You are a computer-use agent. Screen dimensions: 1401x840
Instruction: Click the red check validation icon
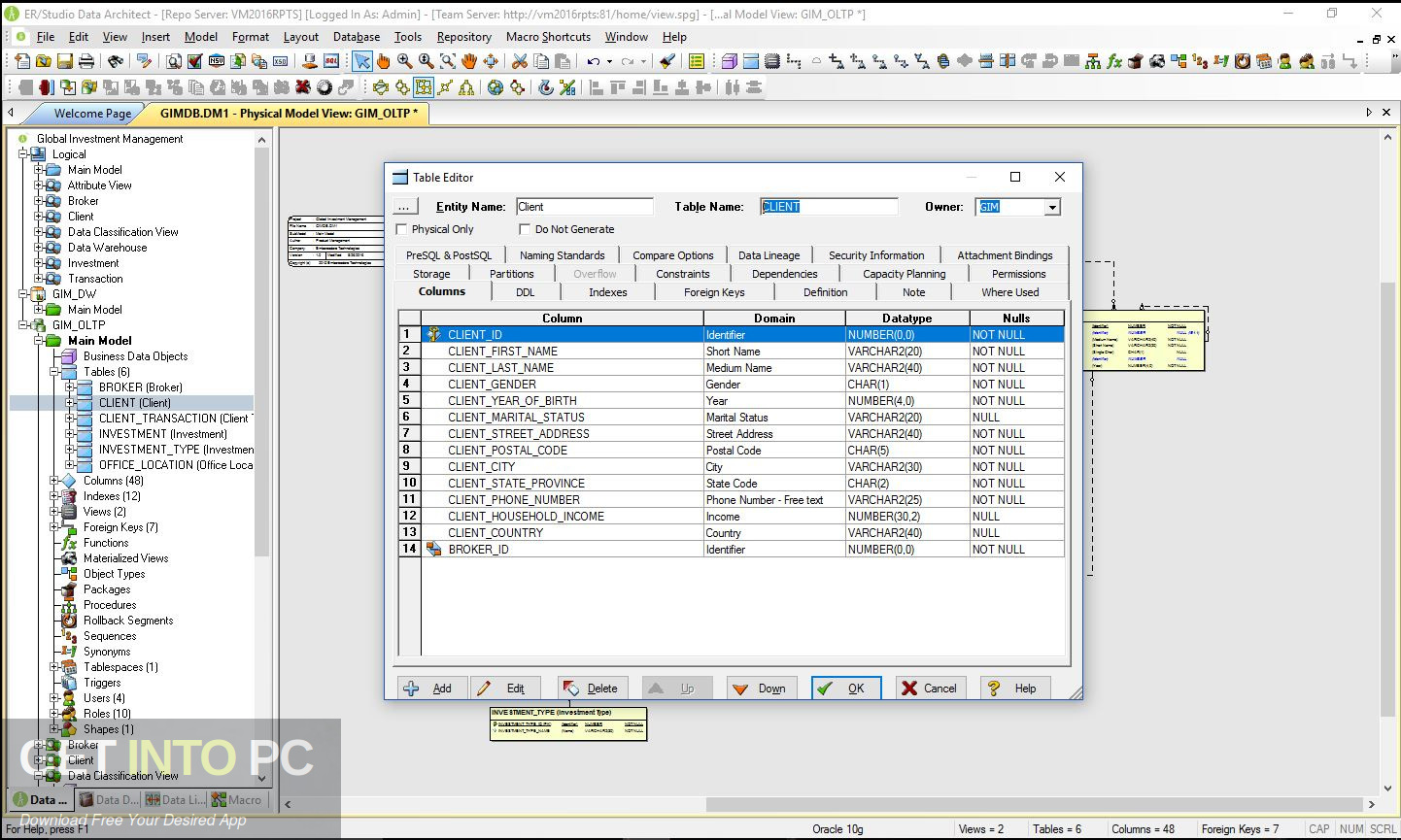coord(194,61)
